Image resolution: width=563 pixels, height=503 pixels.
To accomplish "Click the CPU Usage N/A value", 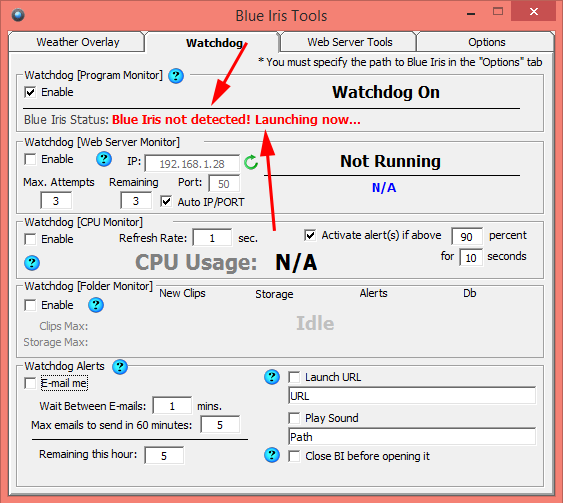I will 296,262.
